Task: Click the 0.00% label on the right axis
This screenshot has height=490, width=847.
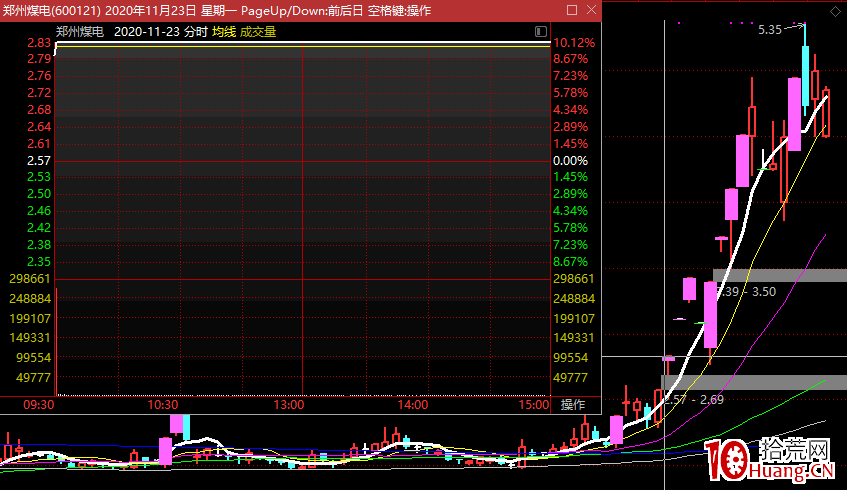Action: point(570,161)
